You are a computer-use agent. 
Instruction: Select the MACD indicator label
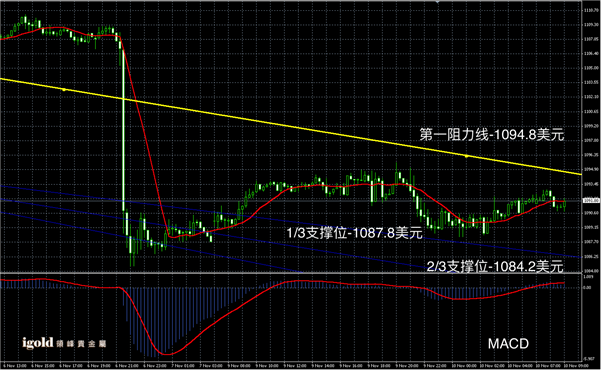tap(508, 344)
